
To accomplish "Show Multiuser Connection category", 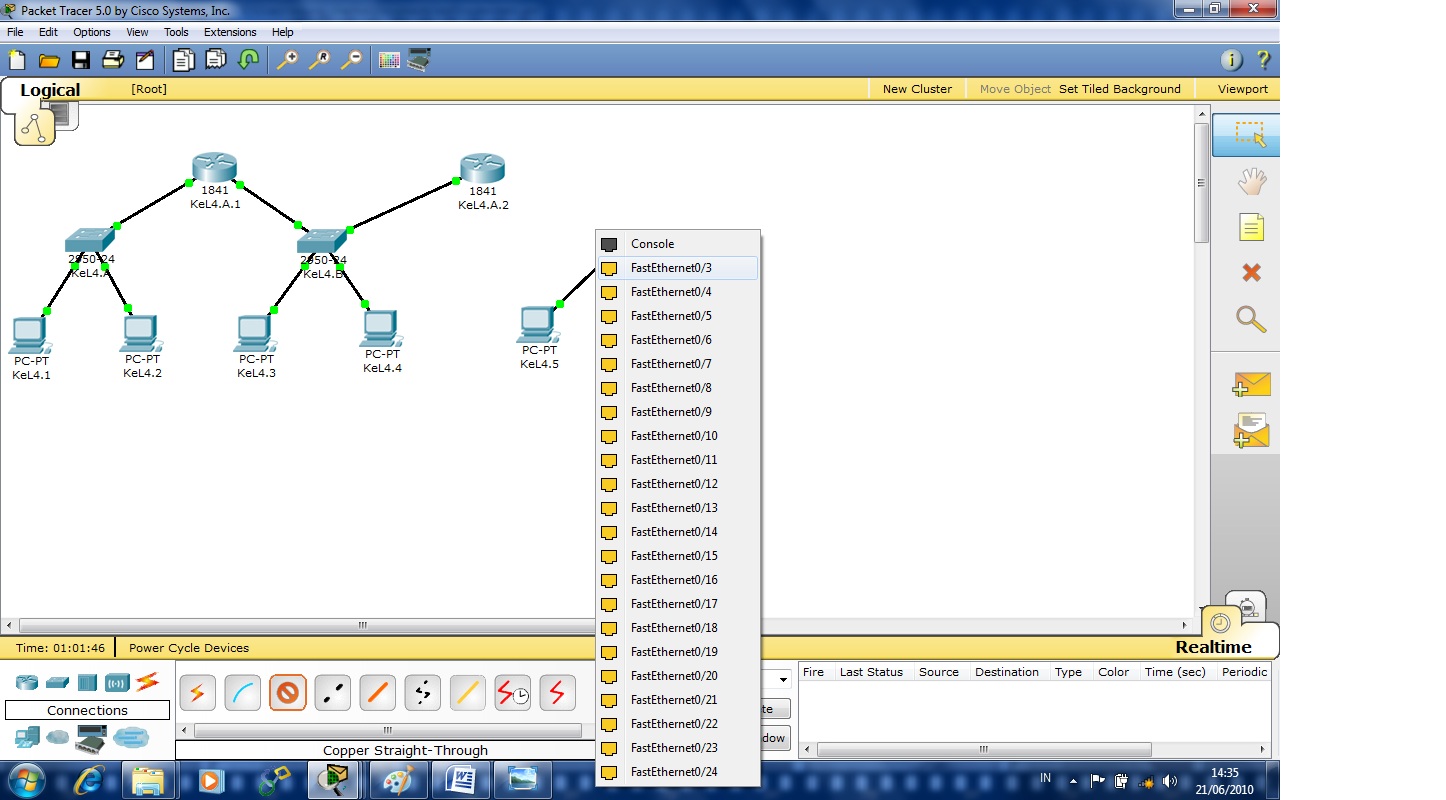I will click(x=131, y=739).
